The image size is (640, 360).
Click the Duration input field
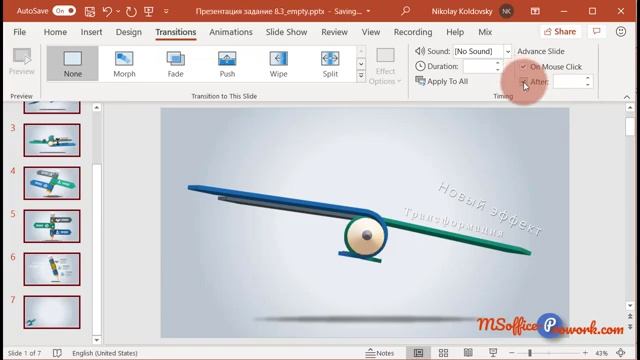click(x=479, y=66)
